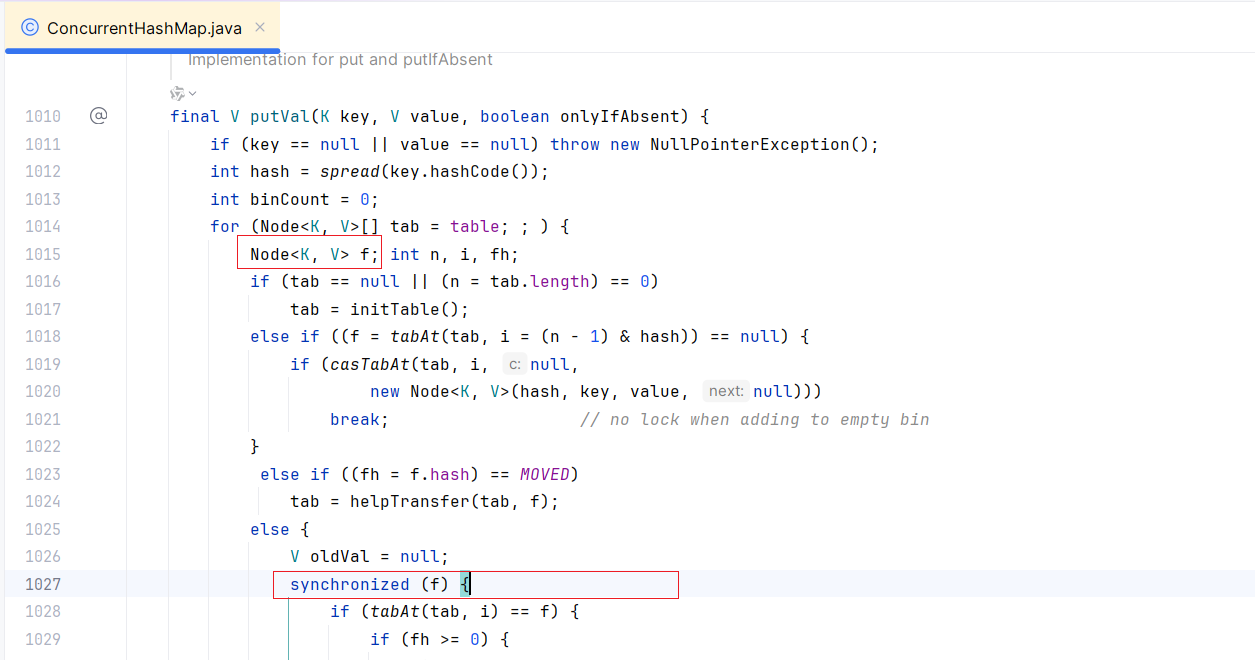Click the class icon on ConcurrentHashMap.java tab
Screen dimensions: 1255x660
[x=30, y=28]
